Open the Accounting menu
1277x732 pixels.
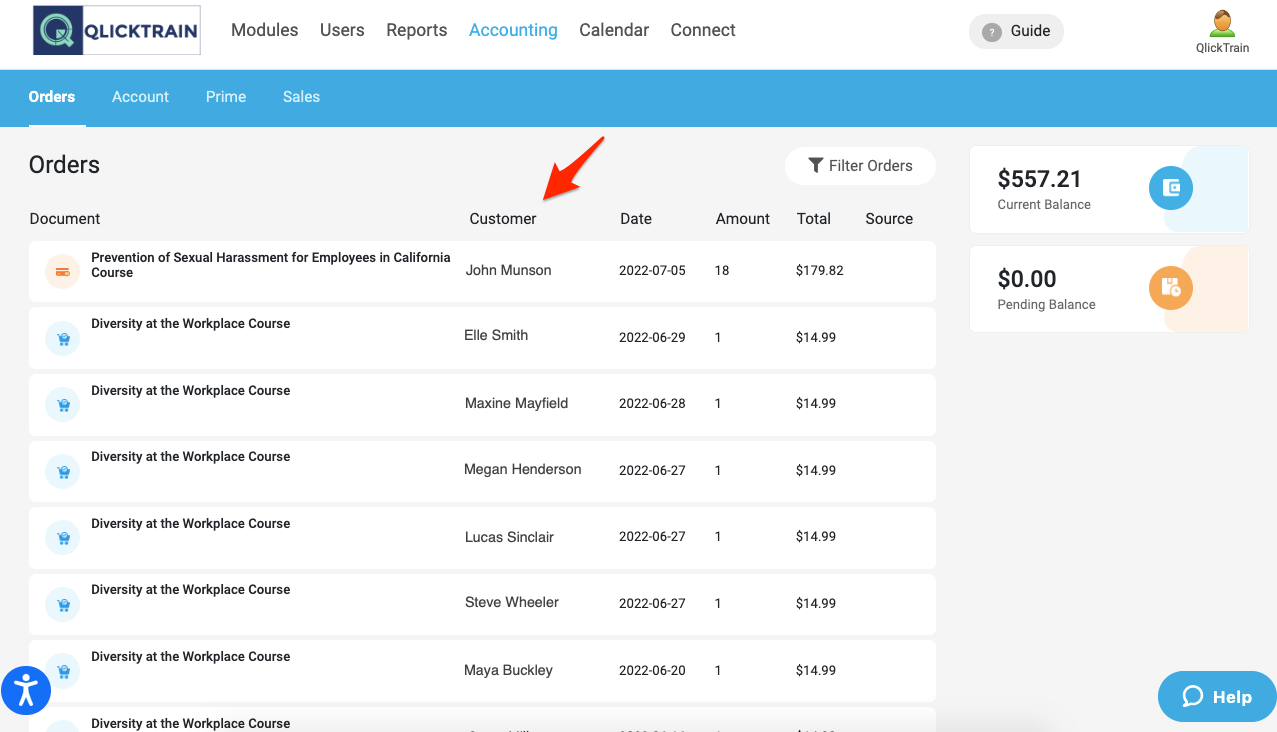[513, 30]
